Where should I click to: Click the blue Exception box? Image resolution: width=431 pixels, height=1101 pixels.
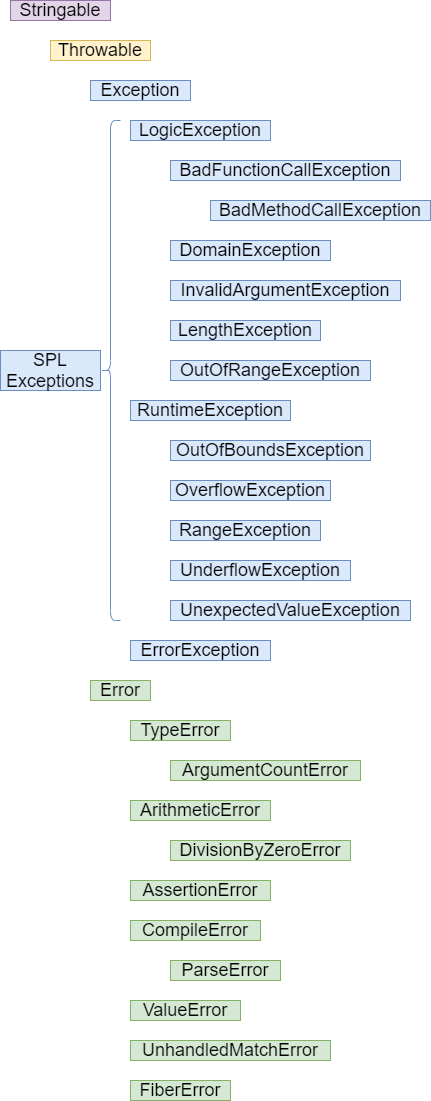coord(140,91)
